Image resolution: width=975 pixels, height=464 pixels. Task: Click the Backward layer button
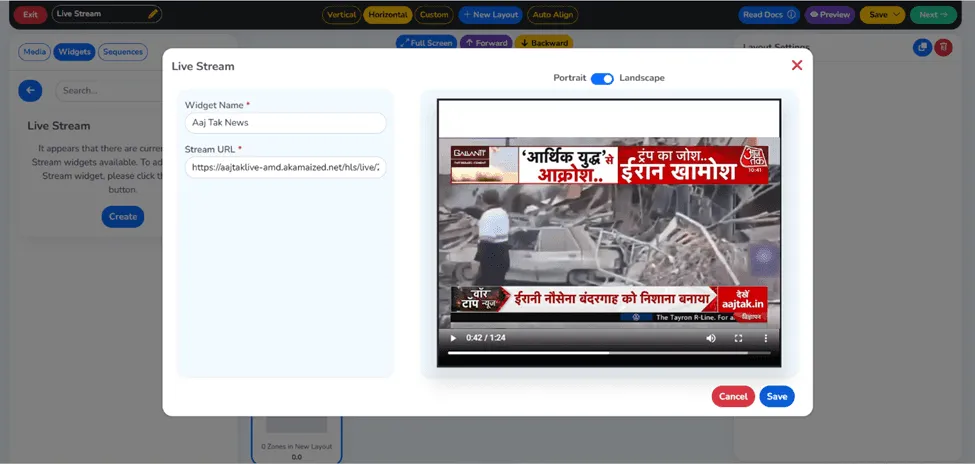click(x=544, y=43)
